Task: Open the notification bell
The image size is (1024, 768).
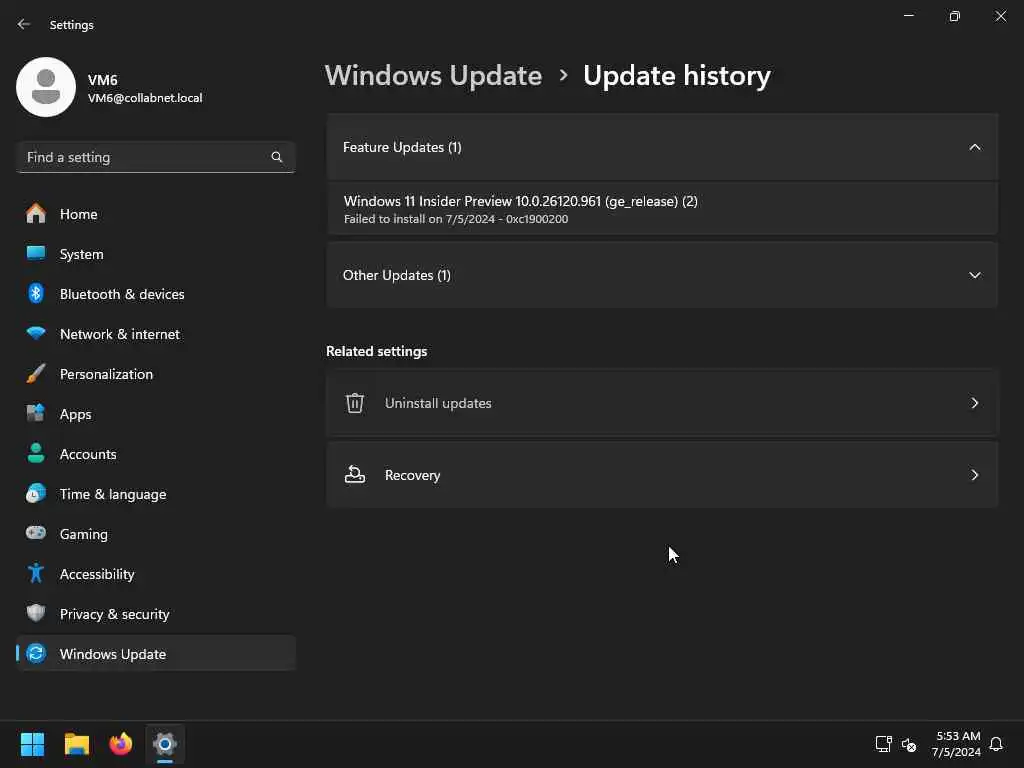Action: coord(996,744)
